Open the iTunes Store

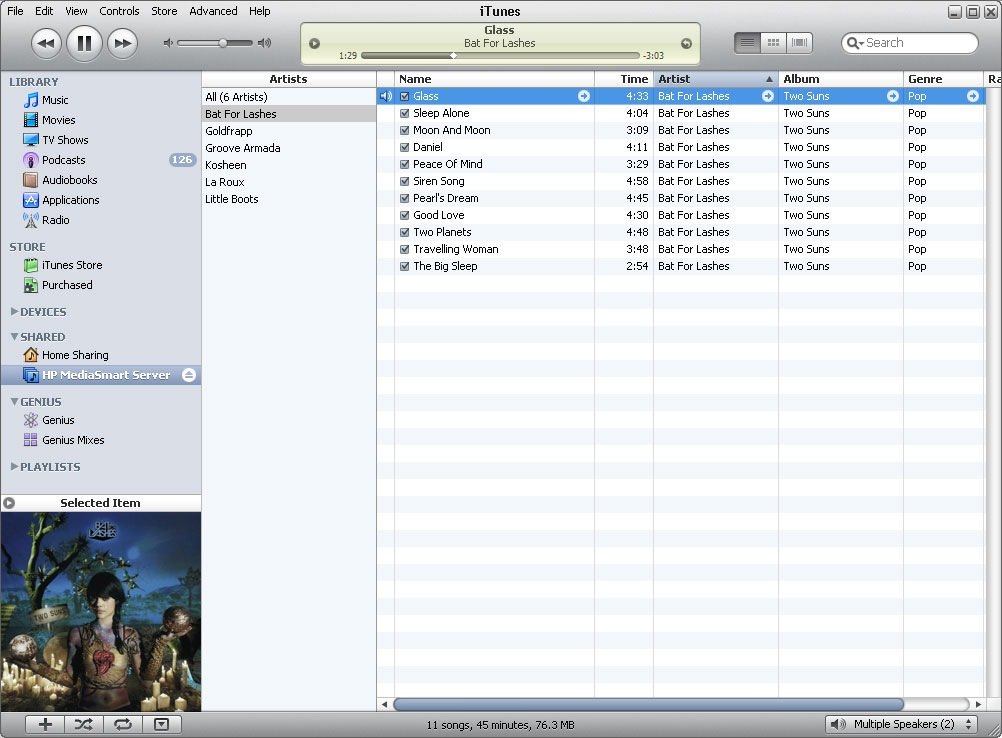72,265
